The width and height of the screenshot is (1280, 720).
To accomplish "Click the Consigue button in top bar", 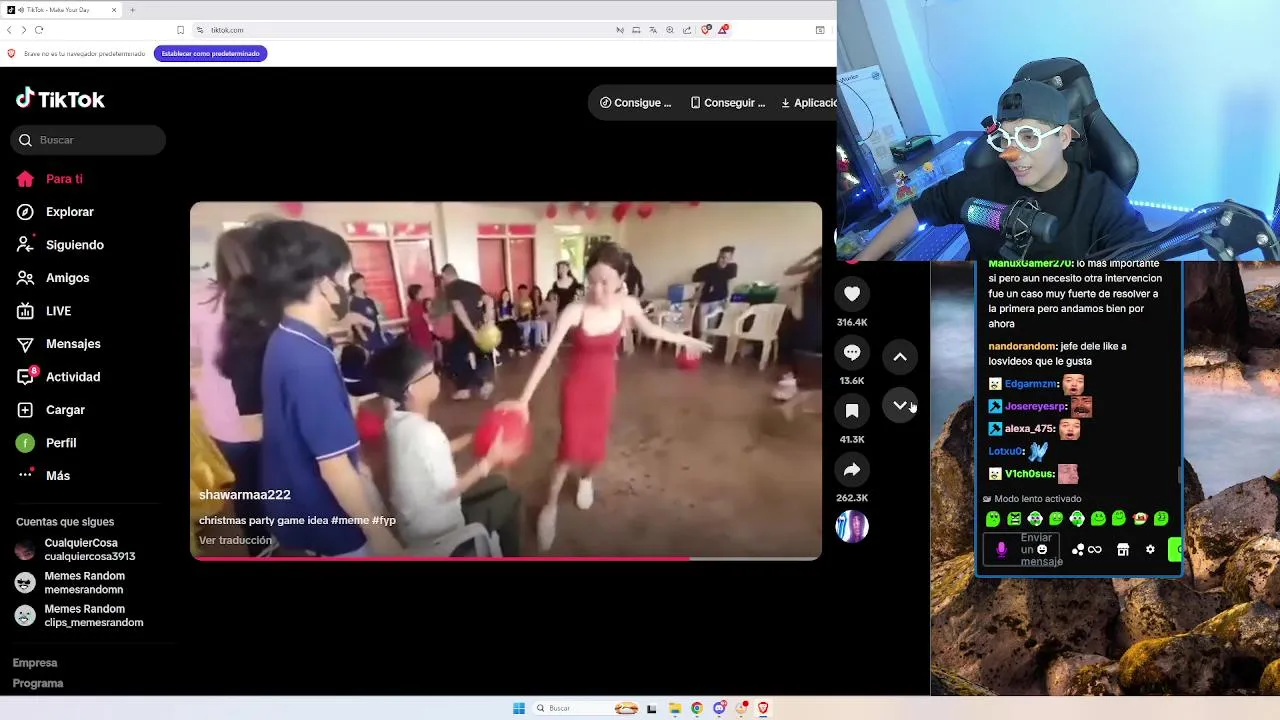I will tap(635, 103).
